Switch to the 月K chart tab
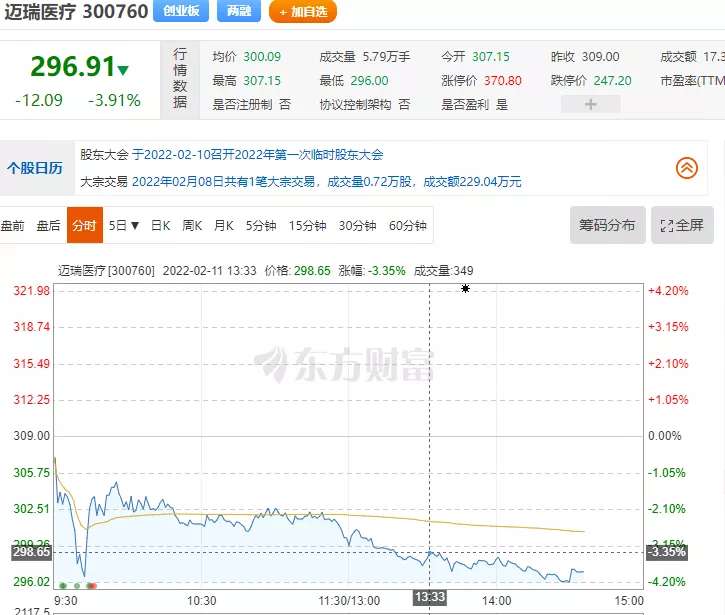725x615 pixels. click(x=223, y=226)
